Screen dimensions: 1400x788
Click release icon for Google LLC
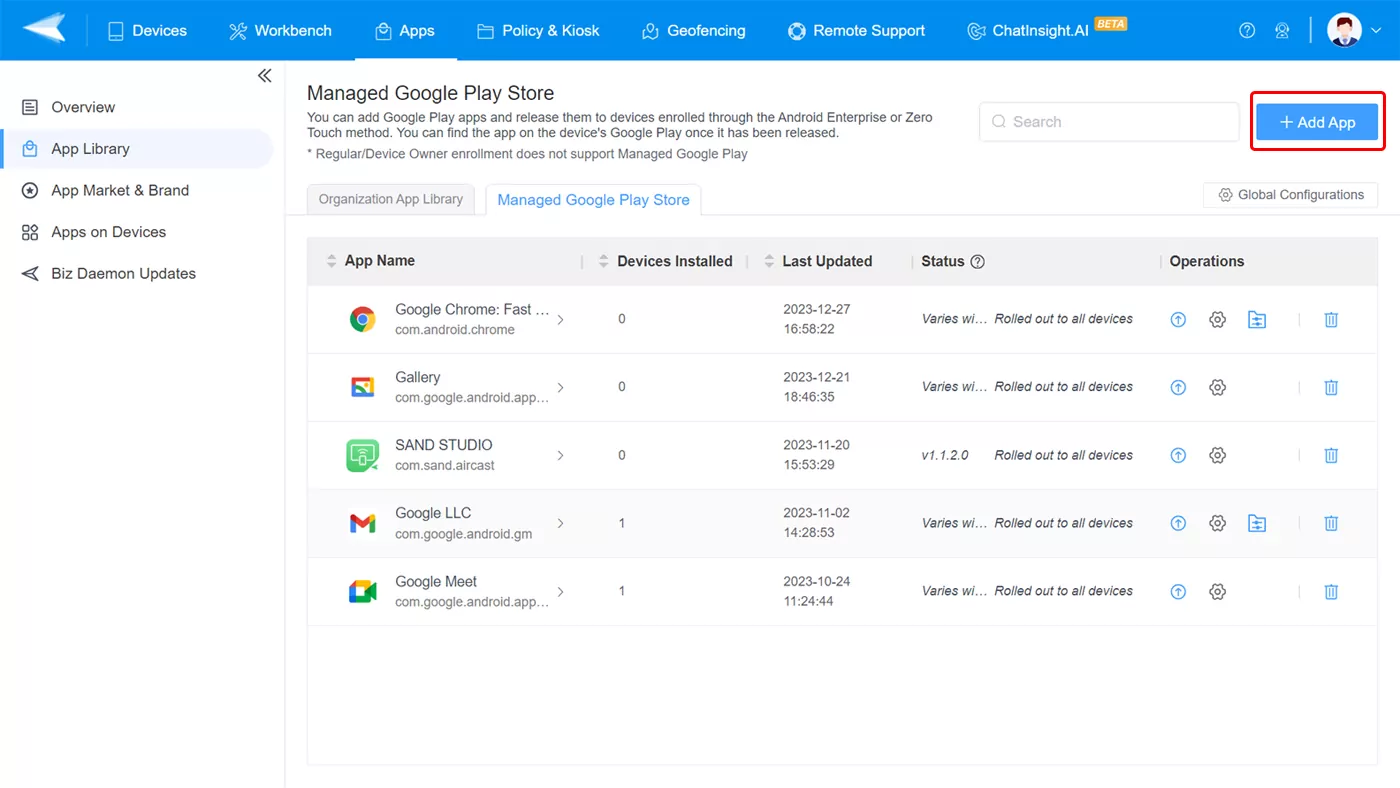pyautogui.click(x=1178, y=523)
